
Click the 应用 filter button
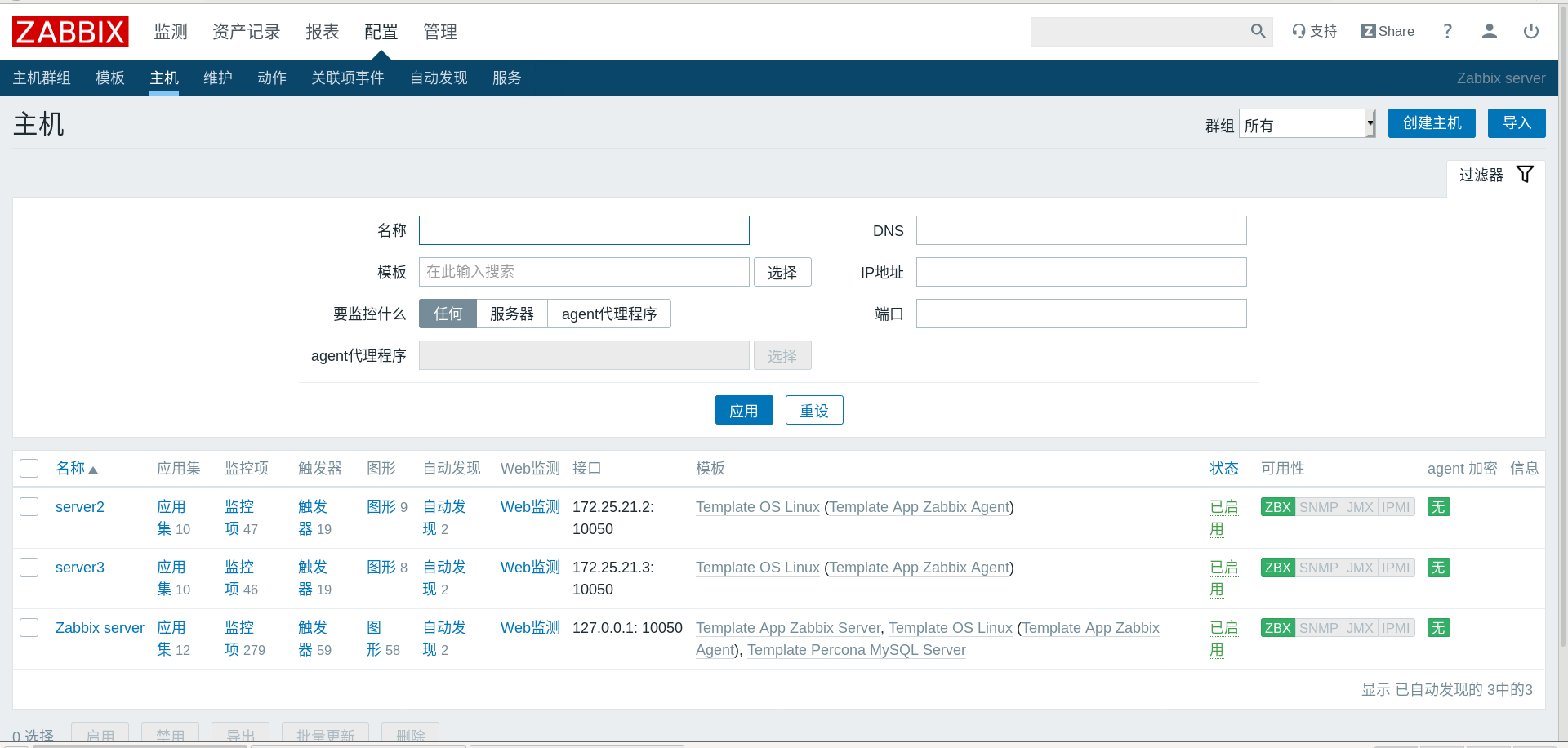click(x=744, y=410)
